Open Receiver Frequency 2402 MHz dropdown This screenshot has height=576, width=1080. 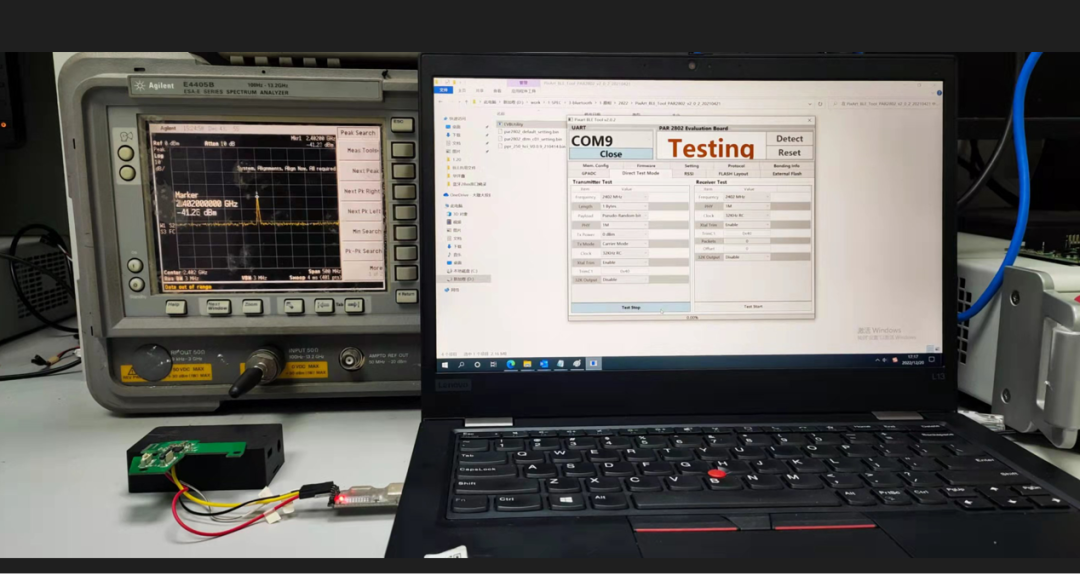(747, 197)
